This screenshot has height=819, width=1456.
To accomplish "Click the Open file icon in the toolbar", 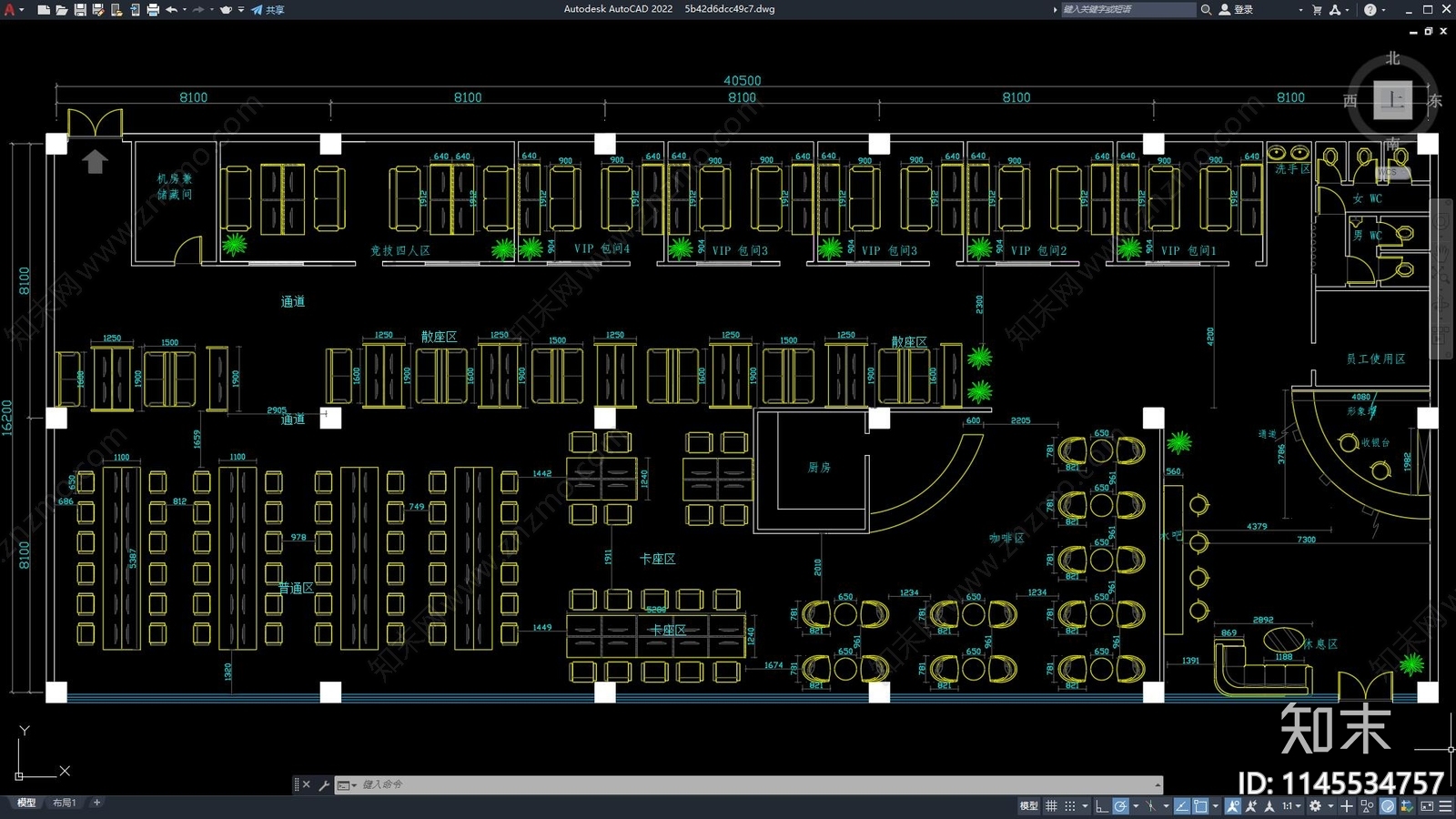I will tap(61, 10).
